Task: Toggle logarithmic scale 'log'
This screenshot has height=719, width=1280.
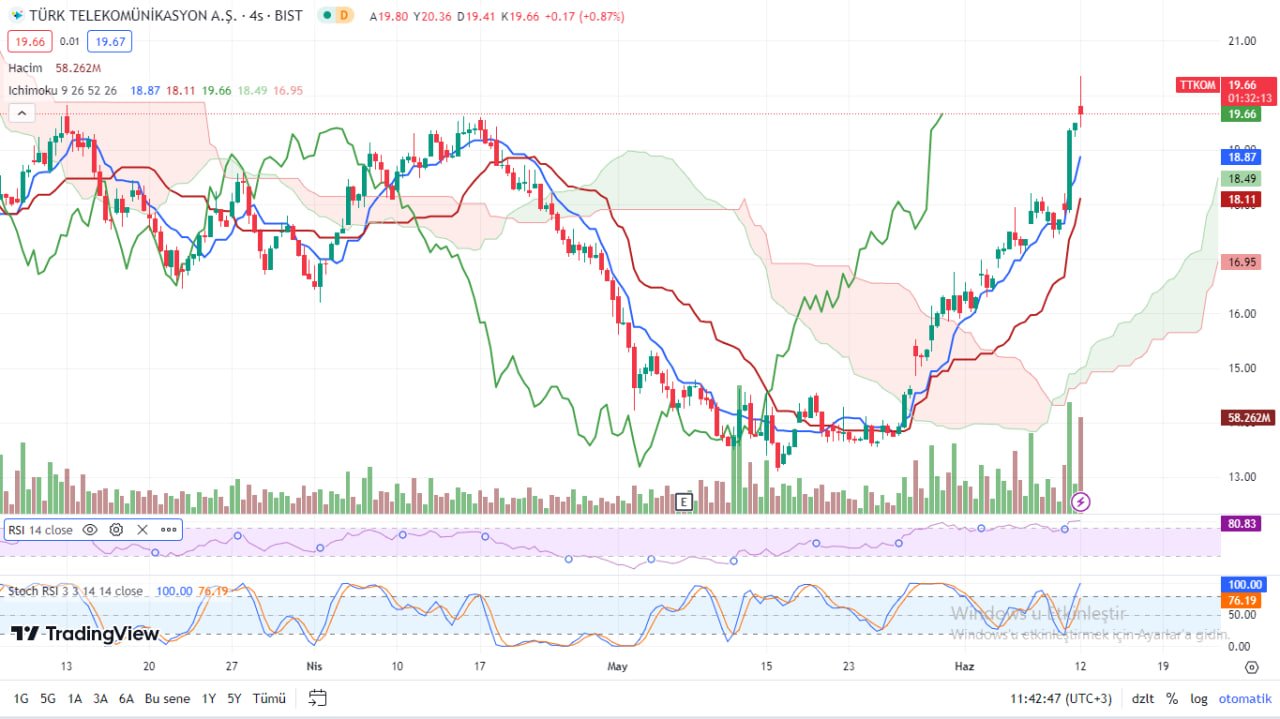Action: pyautogui.click(x=1199, y=699)
